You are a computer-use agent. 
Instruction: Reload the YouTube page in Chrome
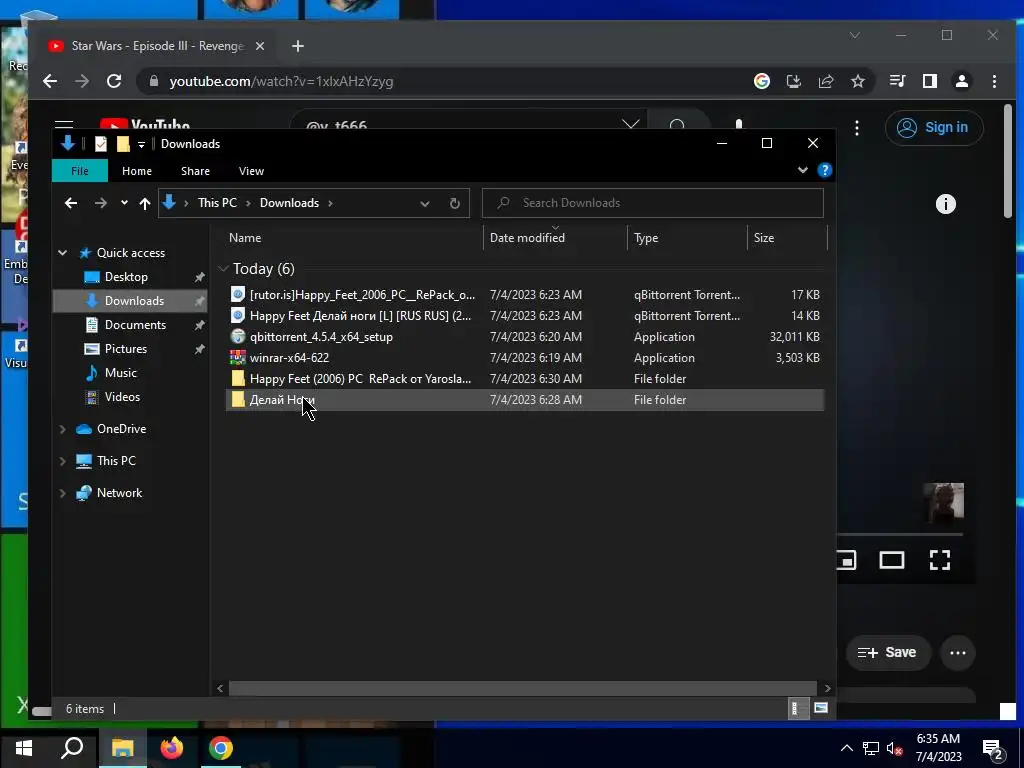pos(114,81)
